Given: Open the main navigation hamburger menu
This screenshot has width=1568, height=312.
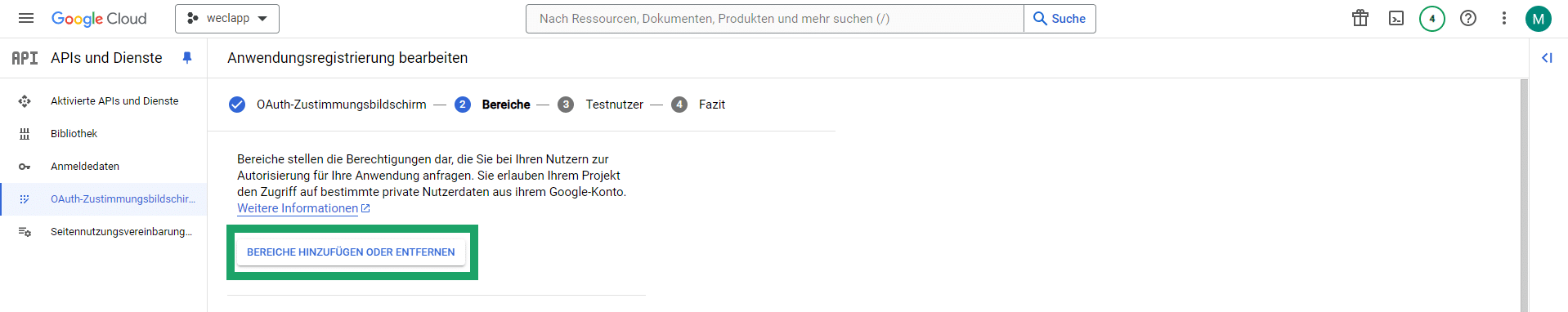Looking at the screenshot, I should 26,18.
